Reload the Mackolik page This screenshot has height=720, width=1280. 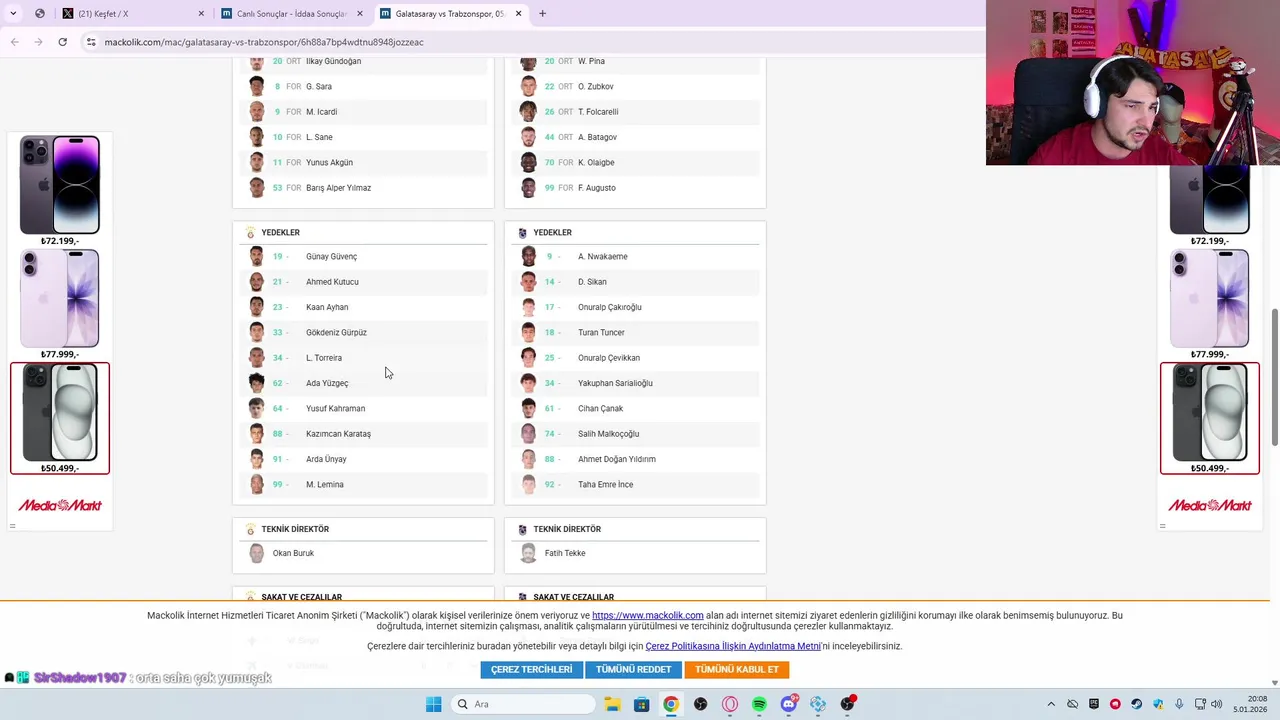tap(62, 42)
